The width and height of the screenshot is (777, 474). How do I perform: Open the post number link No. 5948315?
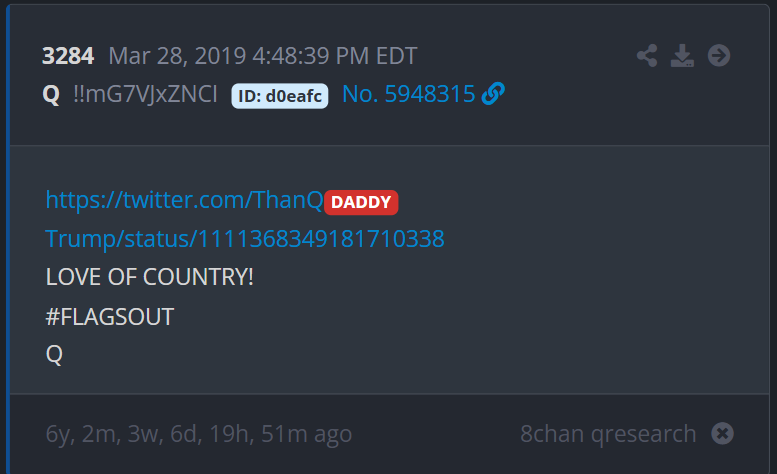[409, 94]
